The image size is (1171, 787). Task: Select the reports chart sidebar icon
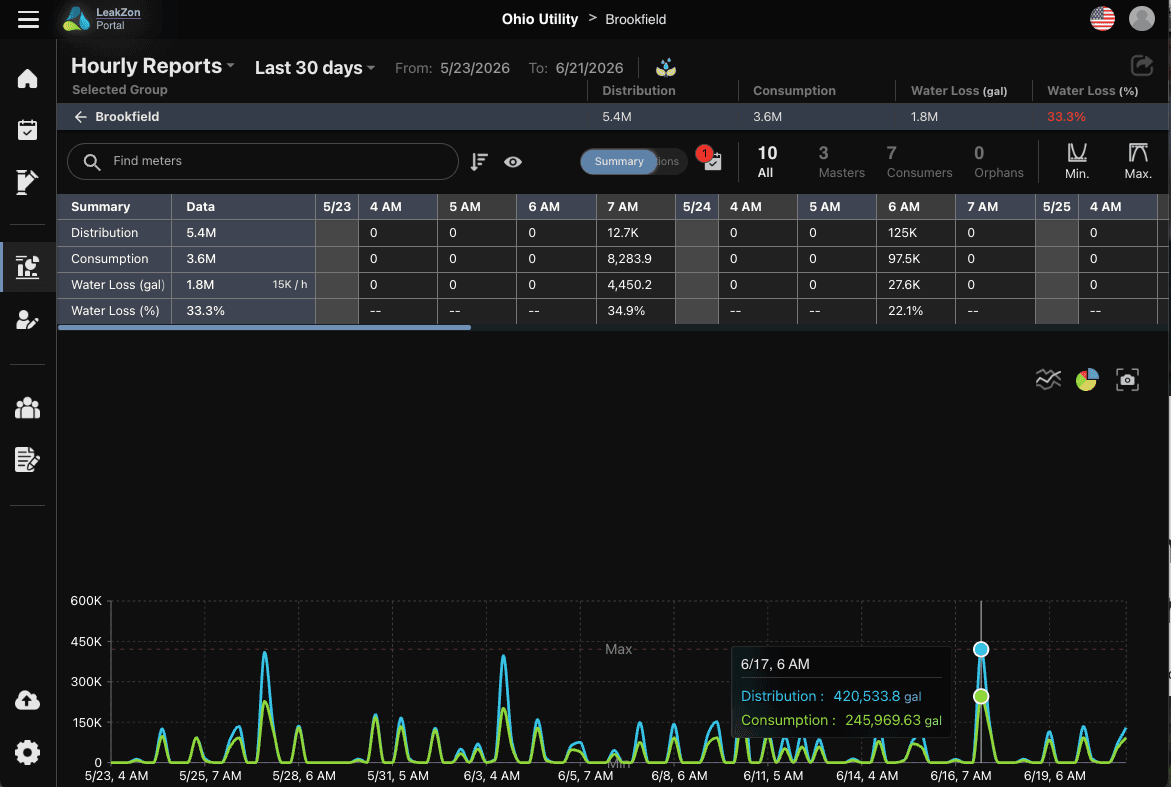tap(28, 267)
